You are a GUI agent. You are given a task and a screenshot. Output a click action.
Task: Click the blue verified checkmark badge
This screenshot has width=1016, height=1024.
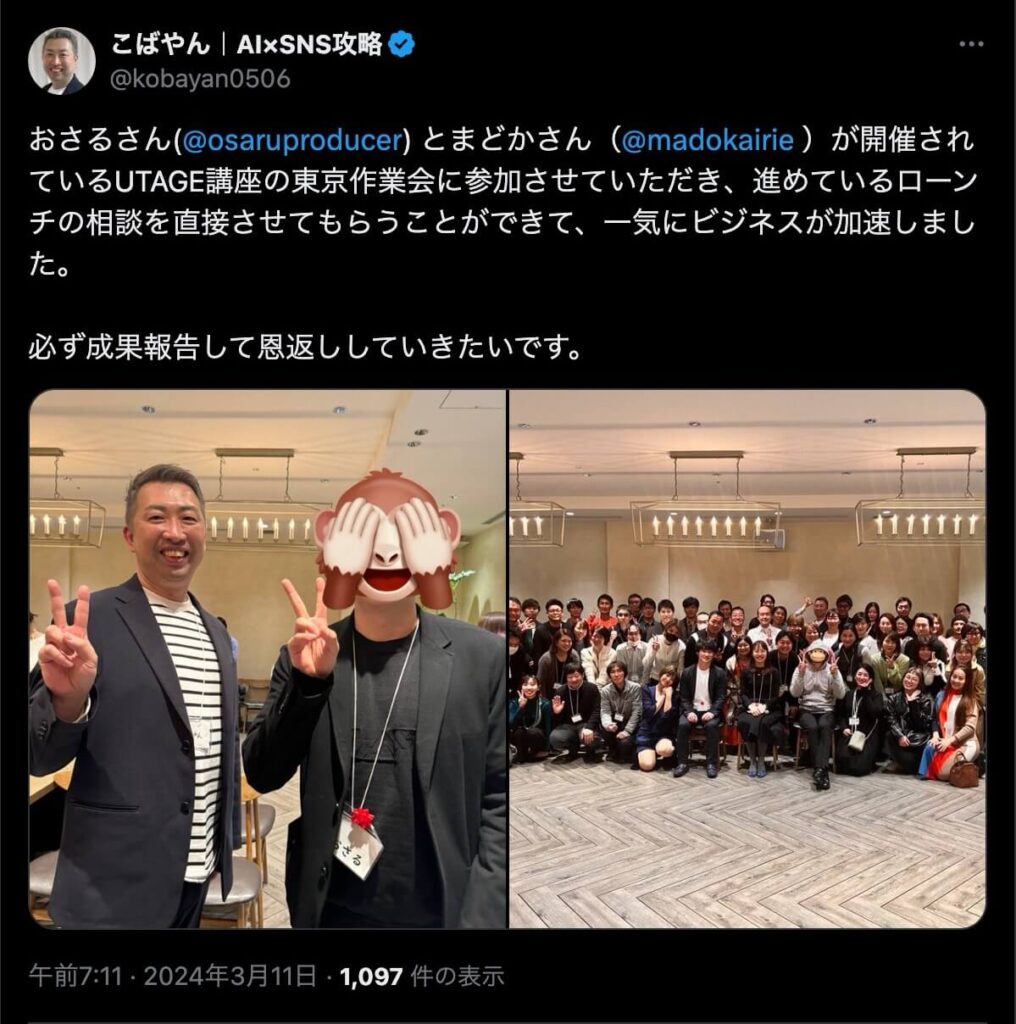[x=402, y=44]
